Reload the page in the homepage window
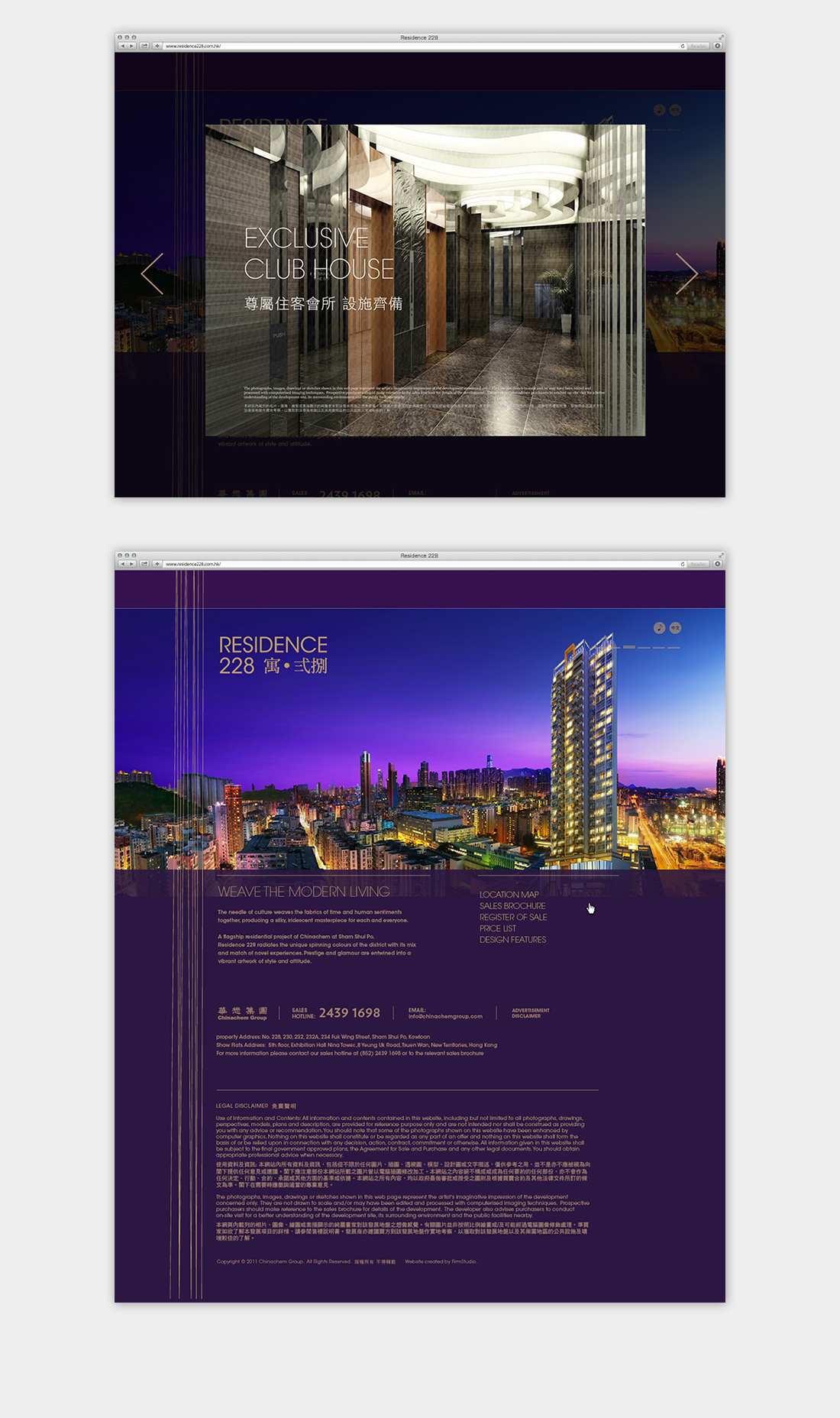The height and width of the screenshot is (1418, 840). pos(683,564)
